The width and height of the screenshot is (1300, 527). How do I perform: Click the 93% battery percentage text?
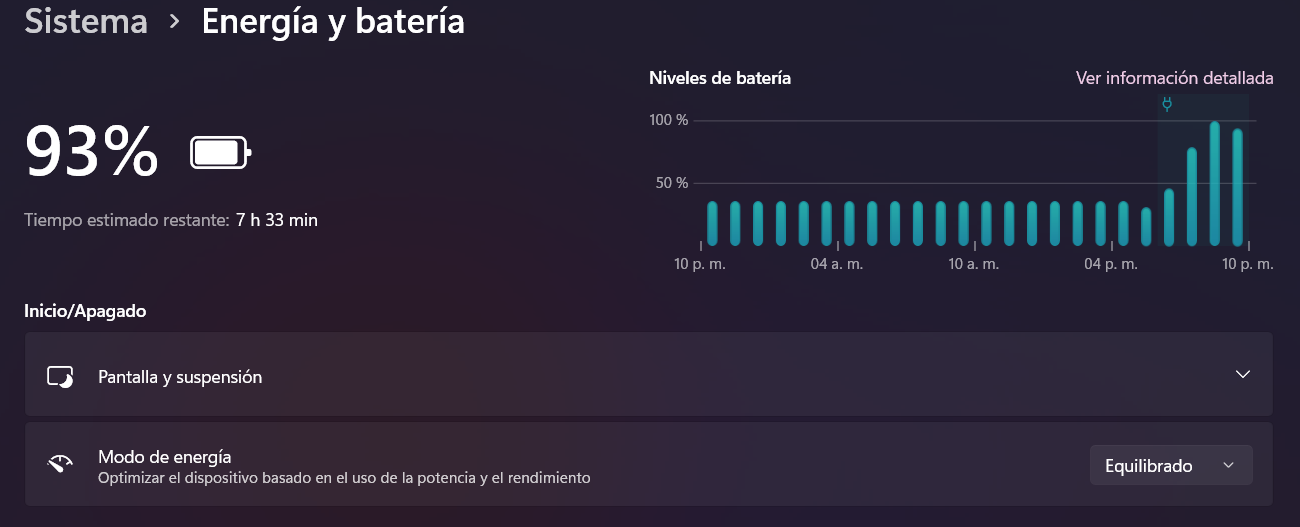pos(91,152)
